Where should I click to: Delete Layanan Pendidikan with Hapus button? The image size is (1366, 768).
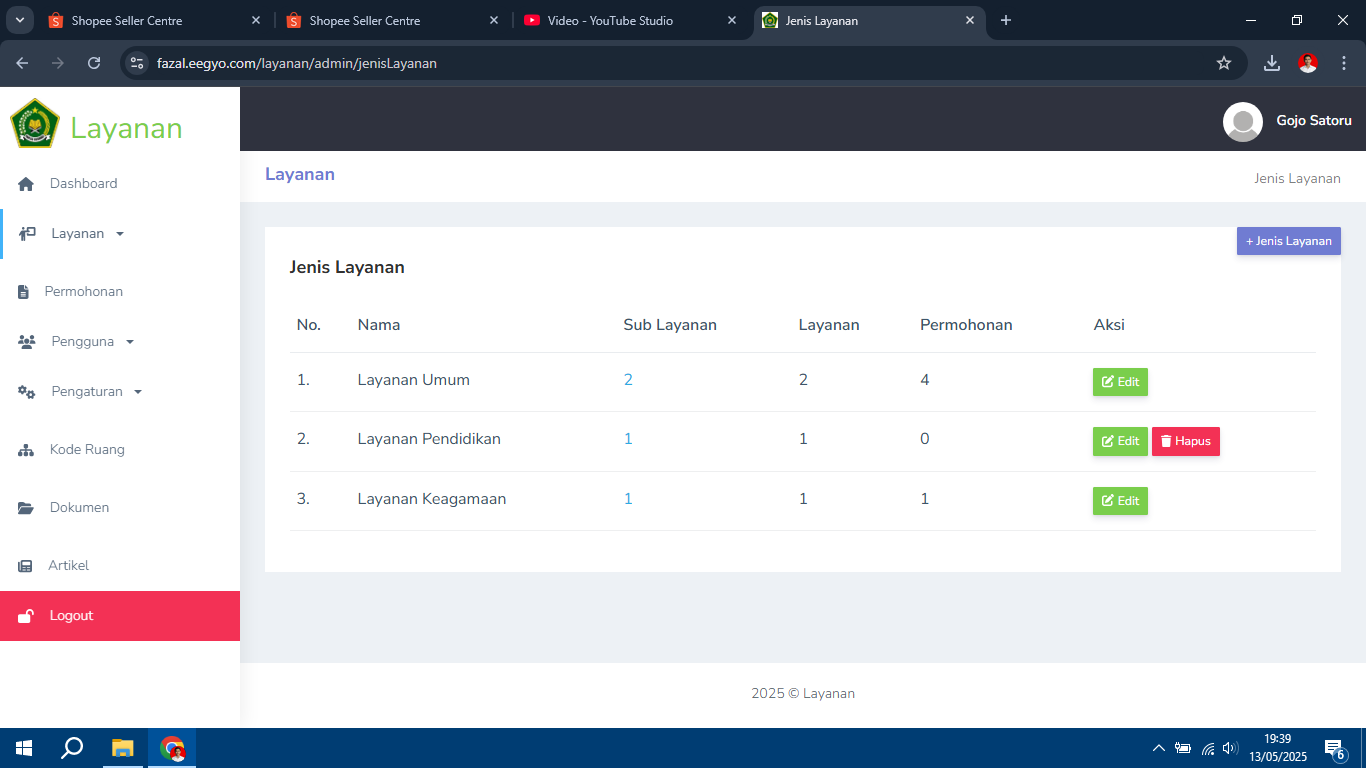1185,441
